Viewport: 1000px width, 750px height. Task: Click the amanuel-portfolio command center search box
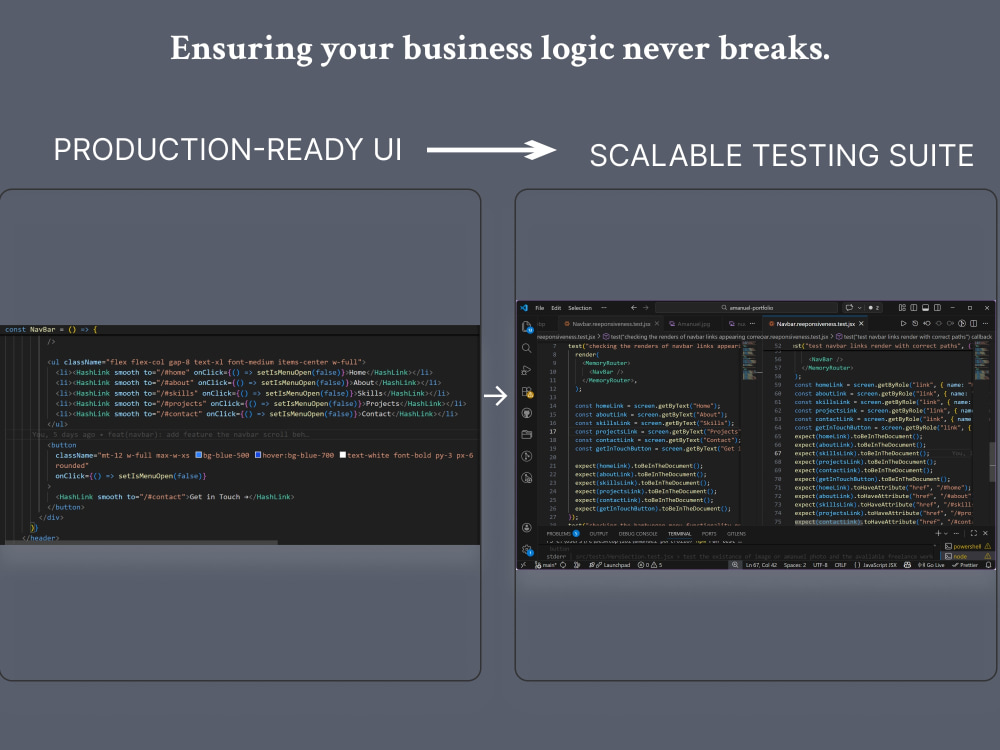(746, 307)
